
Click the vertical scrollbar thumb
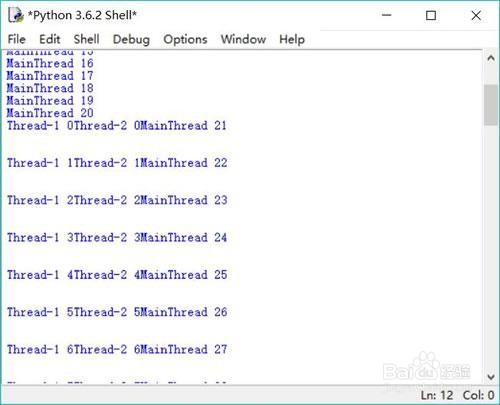(x=491, y=105)
